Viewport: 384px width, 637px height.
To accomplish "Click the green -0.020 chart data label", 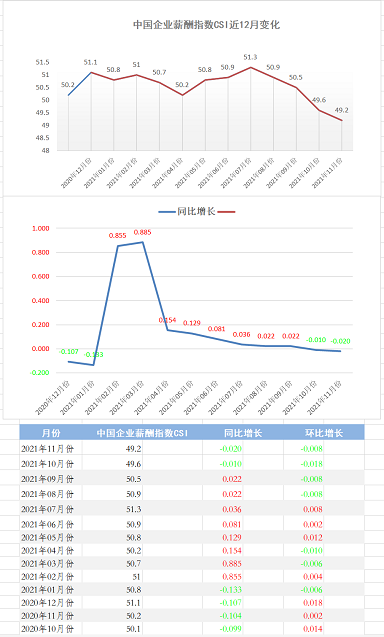I will click(341, 341).
